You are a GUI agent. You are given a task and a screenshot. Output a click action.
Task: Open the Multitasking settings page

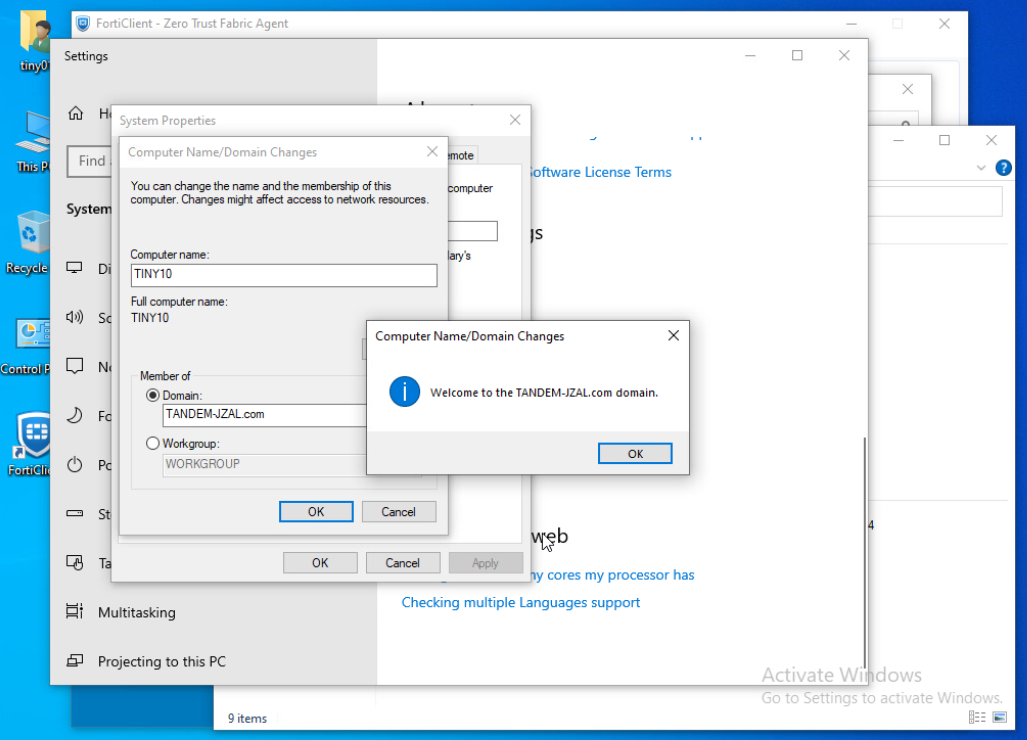(136, 612)
